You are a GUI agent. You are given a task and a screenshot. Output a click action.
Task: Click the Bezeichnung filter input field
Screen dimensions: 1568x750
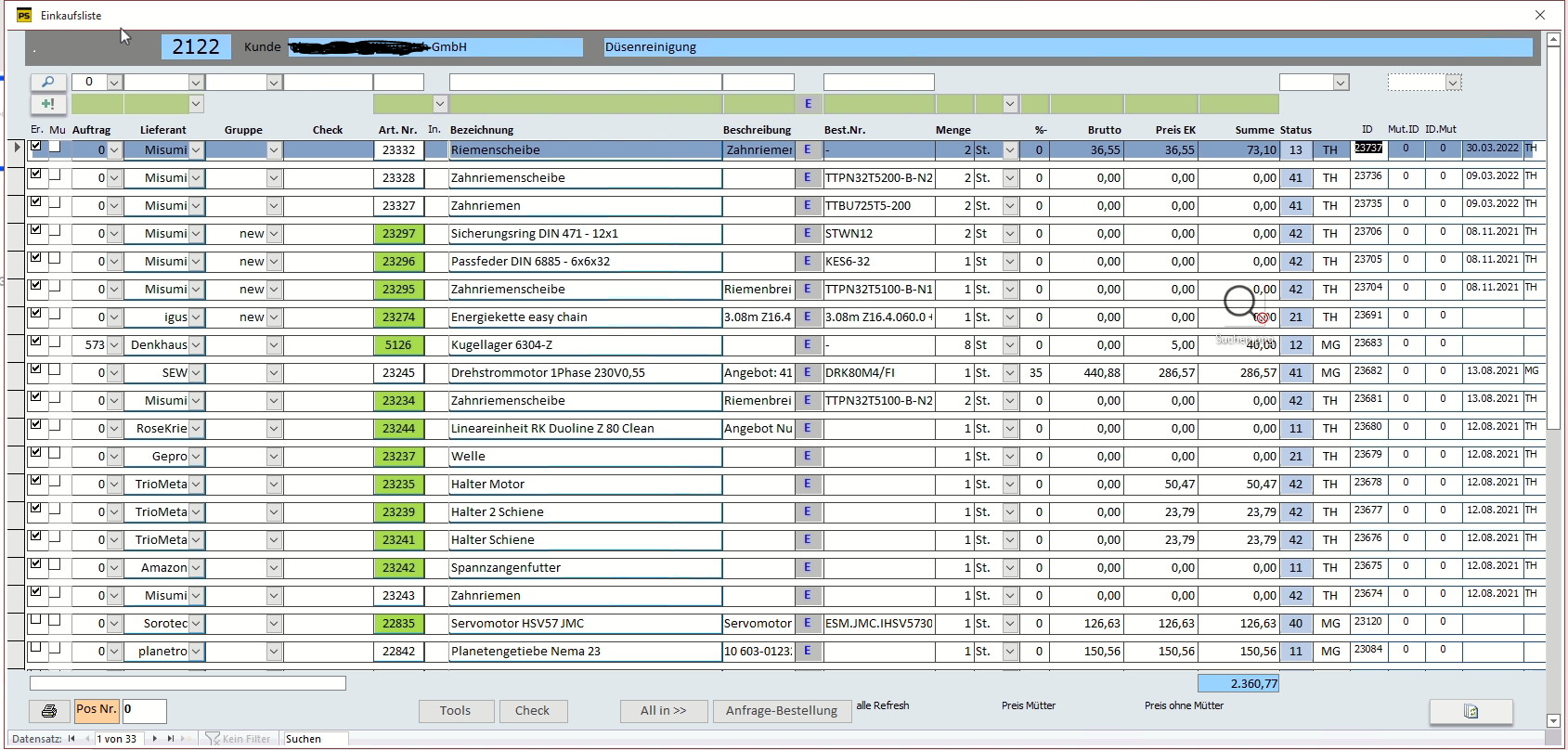pyautogui.click(x=585, y=82)
